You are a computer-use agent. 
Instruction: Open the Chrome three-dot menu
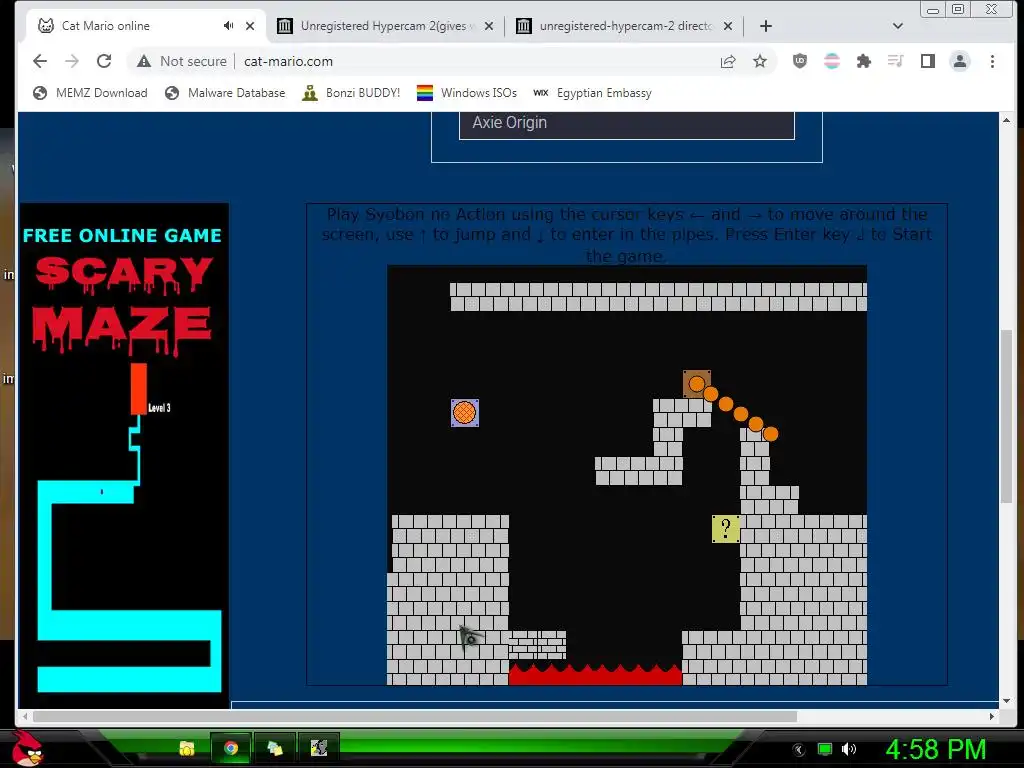992,61
